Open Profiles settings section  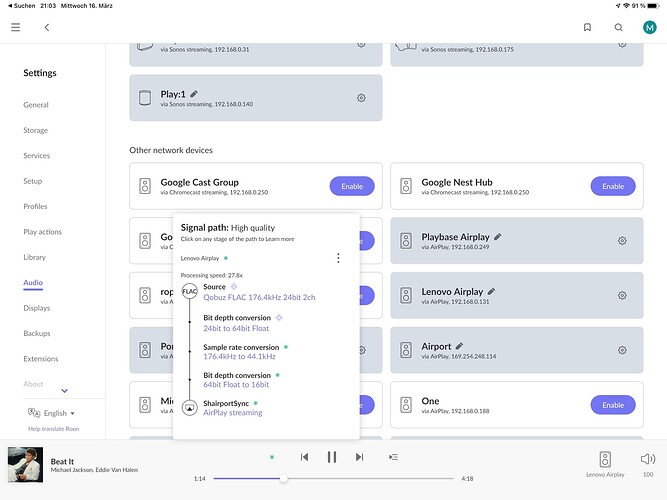tap(35, 206)
